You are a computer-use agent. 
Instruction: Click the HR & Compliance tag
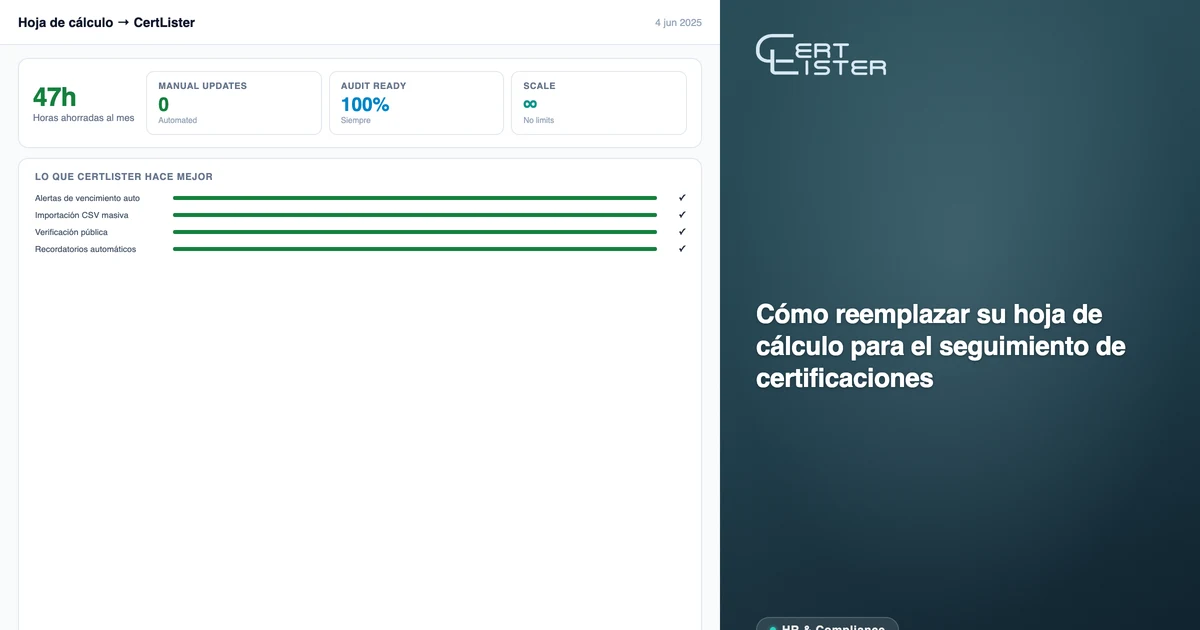click(827, 624)
